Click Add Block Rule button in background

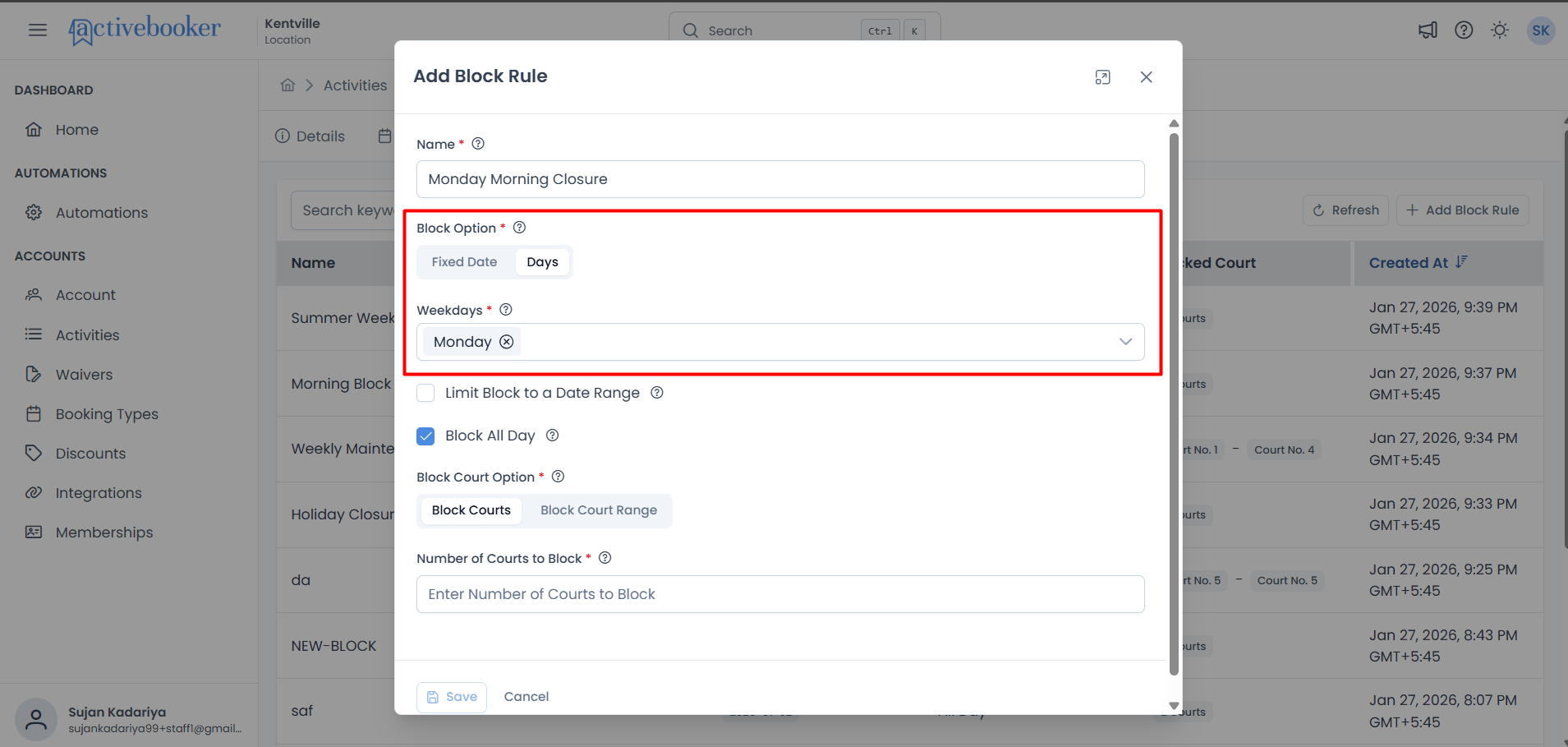pyautogui.click(x=1463, y=210)
